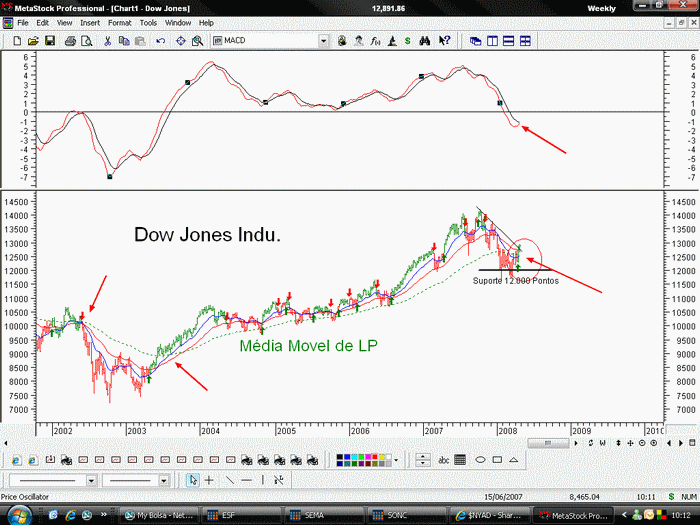Click the f(x) indicator builder icon
The width and height of the screenshot is (700, 525).
375,41
